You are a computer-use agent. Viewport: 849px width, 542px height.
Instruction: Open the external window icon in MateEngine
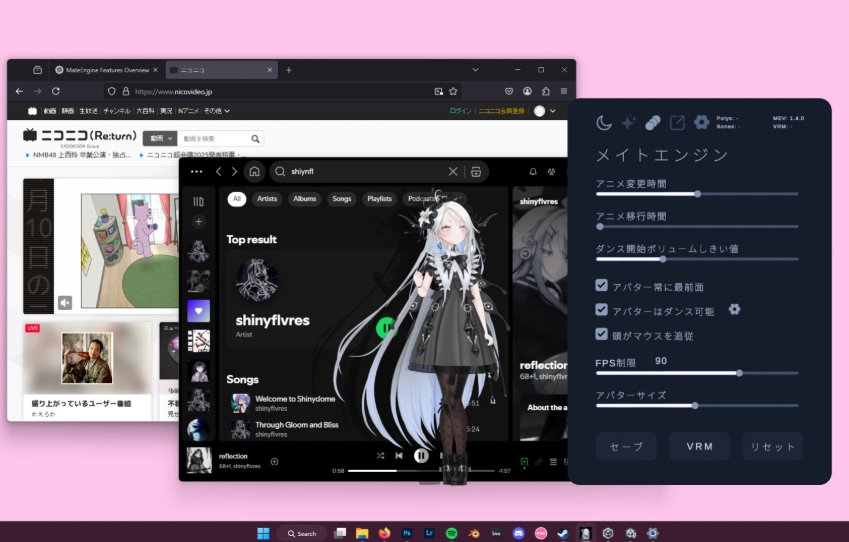[x=677, y=123]
